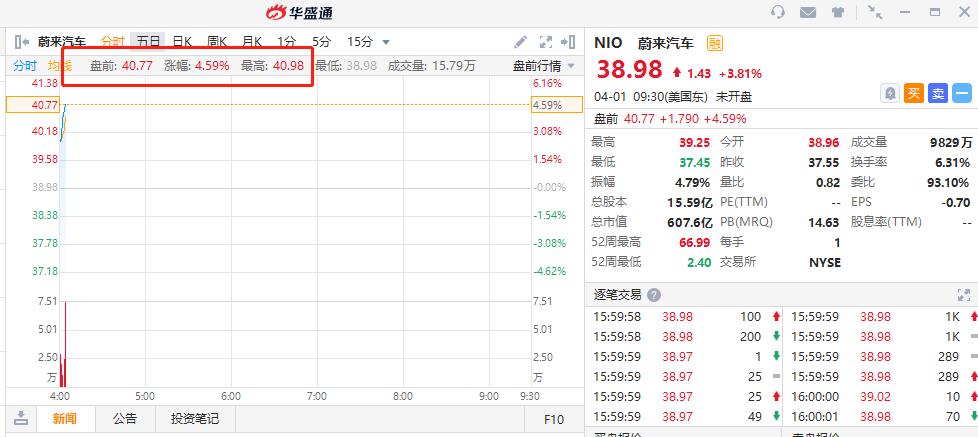
Task: Click the orange 买 buy button
Action: click(914, 94)
